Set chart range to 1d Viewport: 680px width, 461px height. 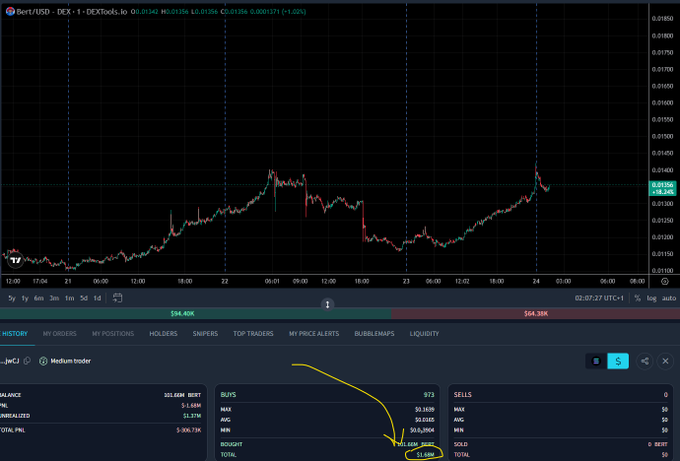[97, 298]
